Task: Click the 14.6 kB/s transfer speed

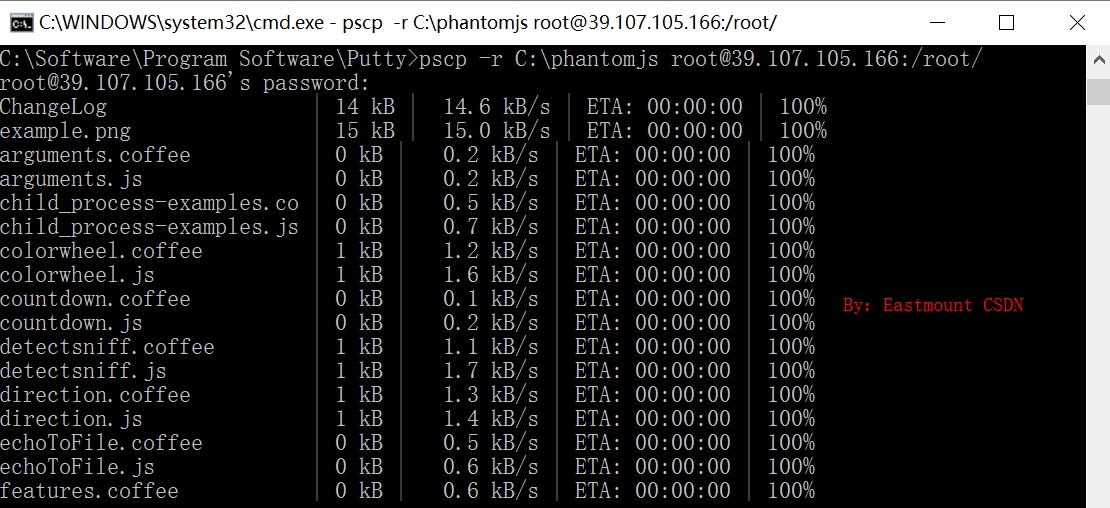Action: click(497, 107)
